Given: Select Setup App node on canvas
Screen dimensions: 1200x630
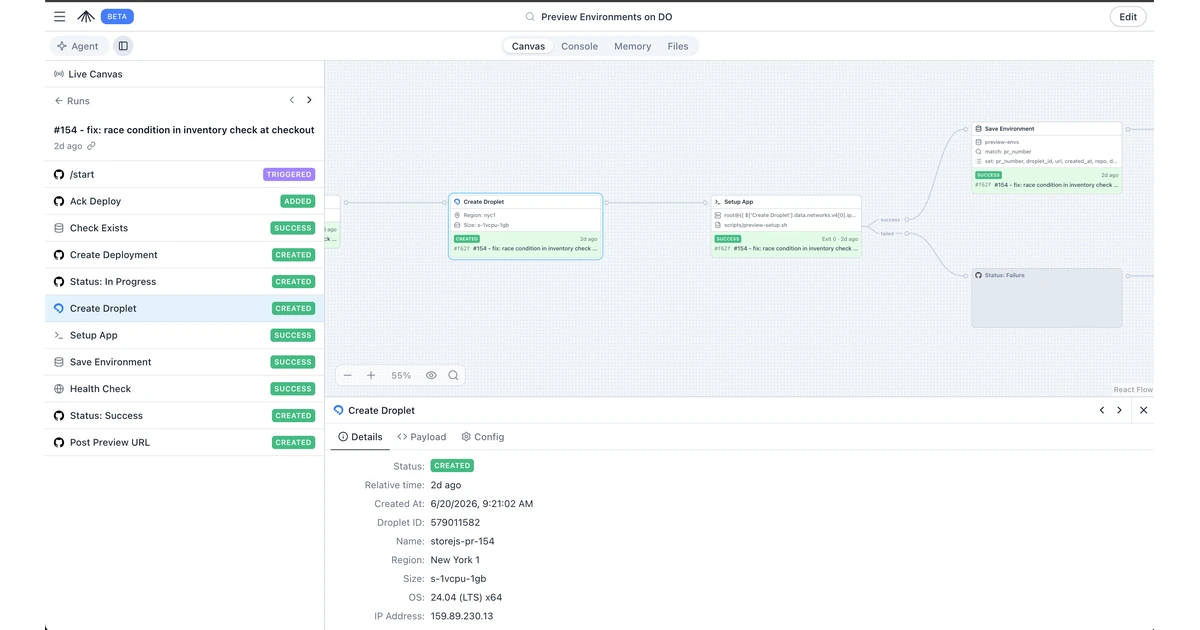Looking at the screenshot, I should click(x=786, y=226).
